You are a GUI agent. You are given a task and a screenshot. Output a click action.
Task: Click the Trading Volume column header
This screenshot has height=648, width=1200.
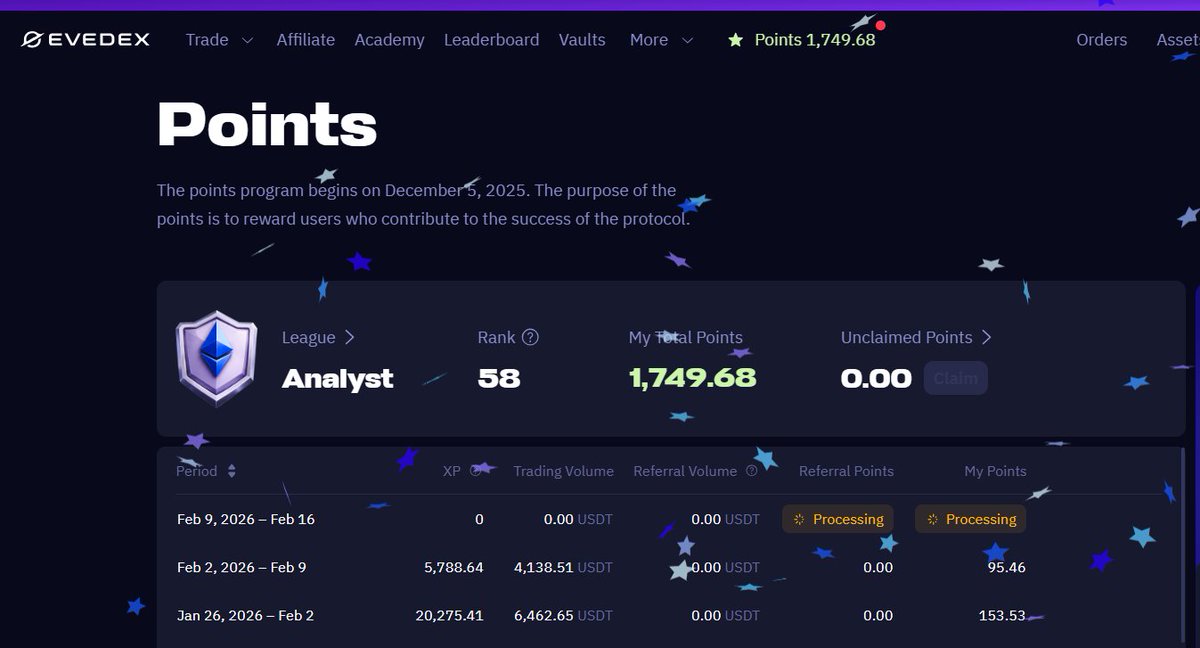point(563,471)
